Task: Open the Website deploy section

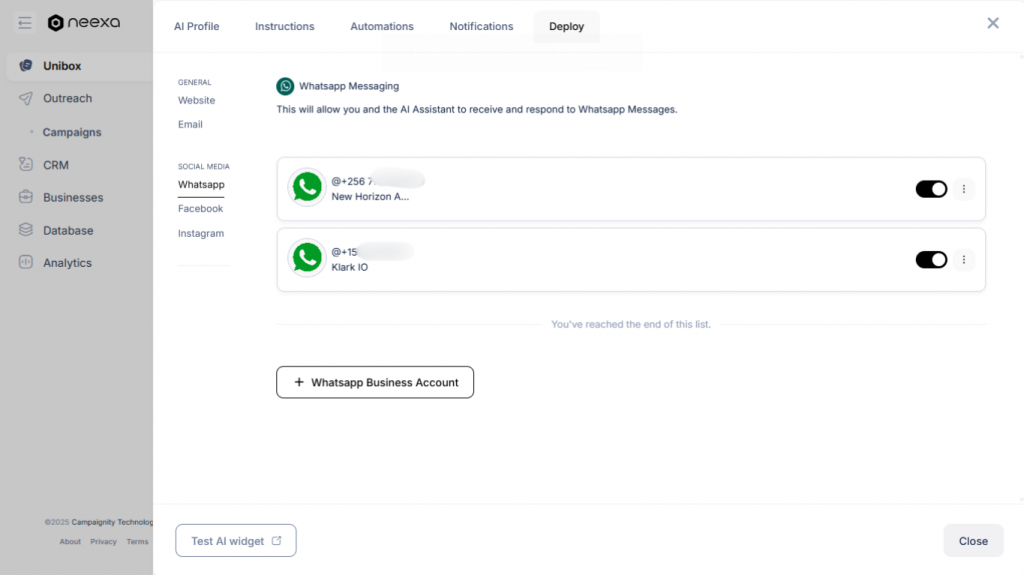Action: 197,101
